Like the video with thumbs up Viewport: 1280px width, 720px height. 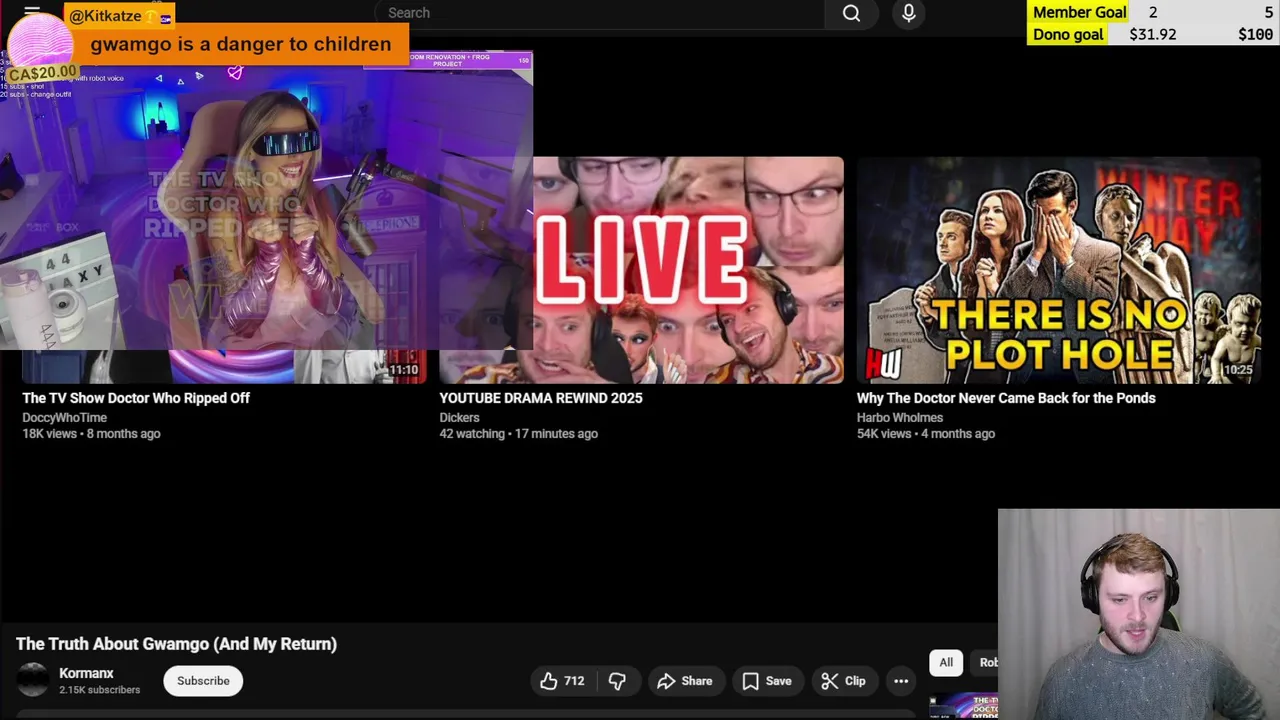pyautogui.click(x=562, y=681)
